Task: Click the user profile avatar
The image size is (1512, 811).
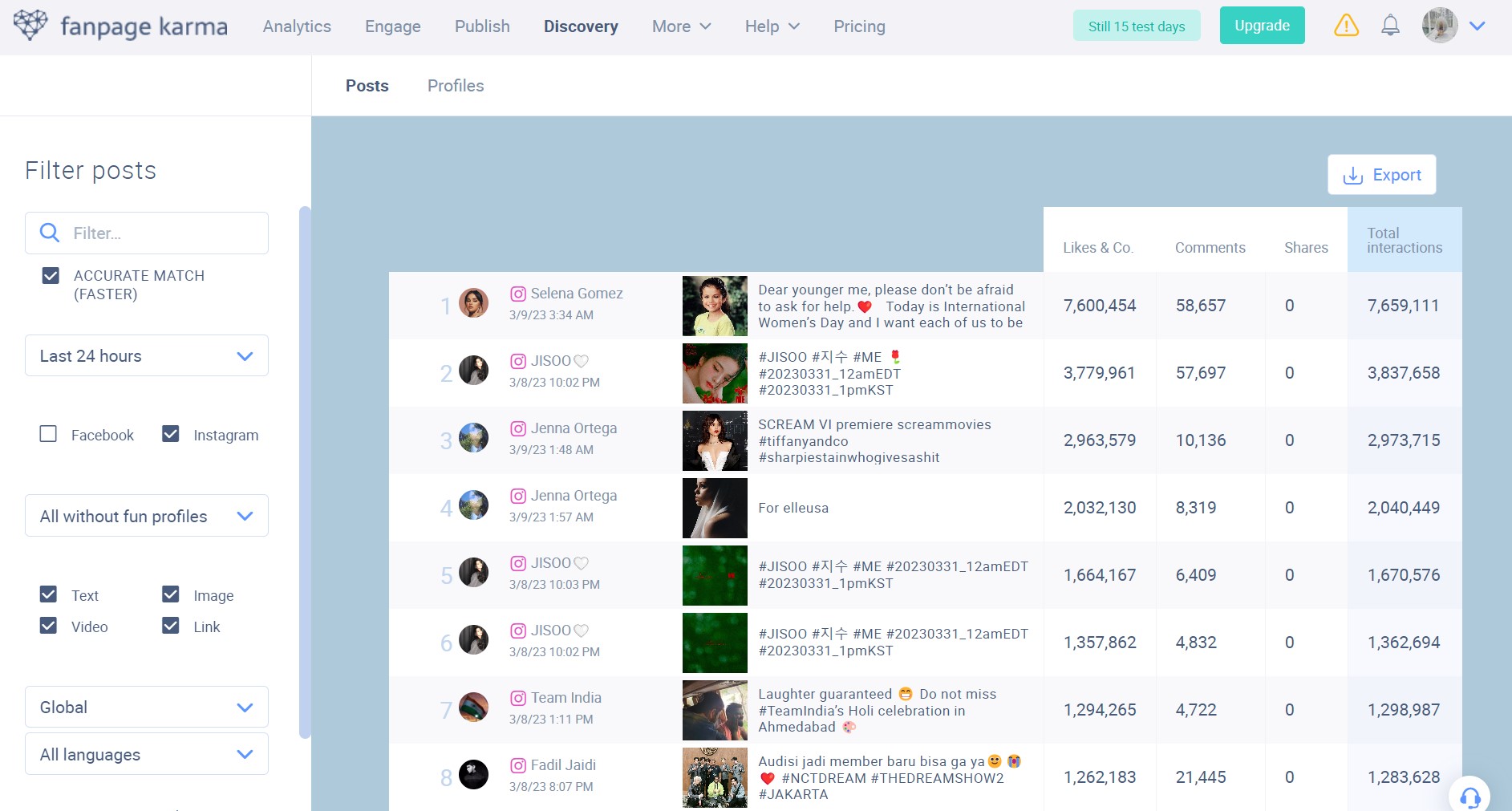Action: click(x=1440, y=26)
